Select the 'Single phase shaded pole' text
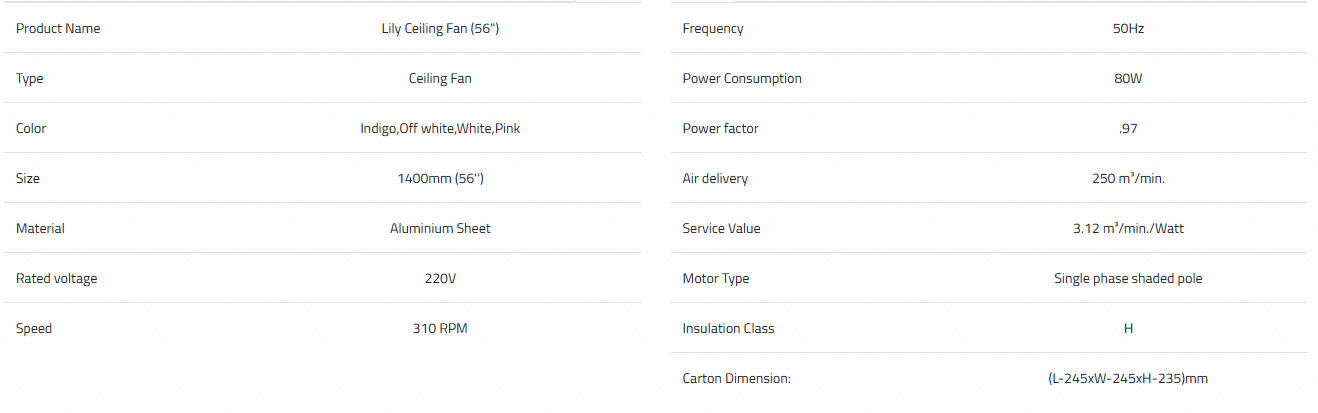Screen dimensions: 1318x413 (1128, 279)
